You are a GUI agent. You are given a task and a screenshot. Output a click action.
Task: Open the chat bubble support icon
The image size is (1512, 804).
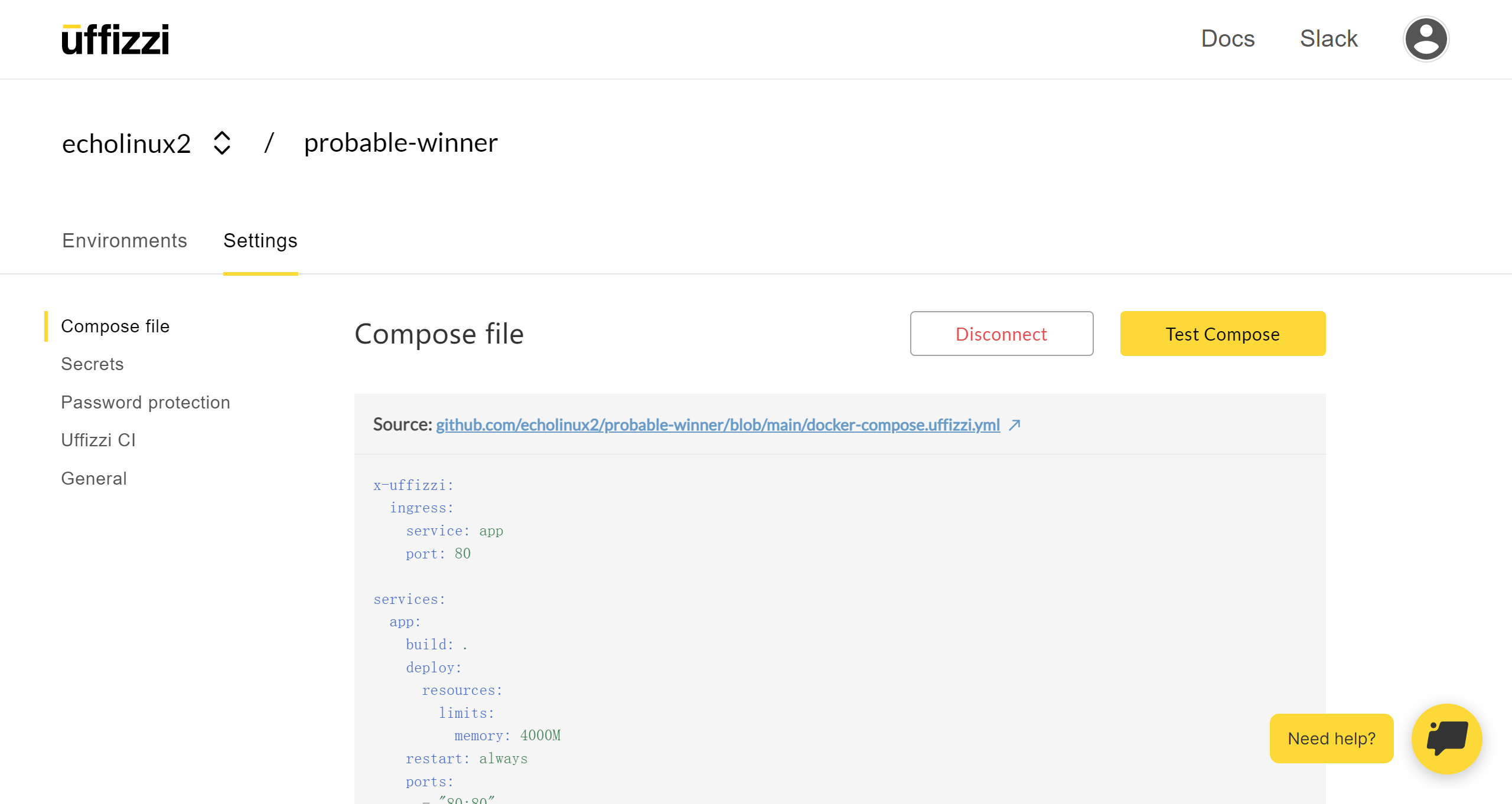(x=1446, y=738)
